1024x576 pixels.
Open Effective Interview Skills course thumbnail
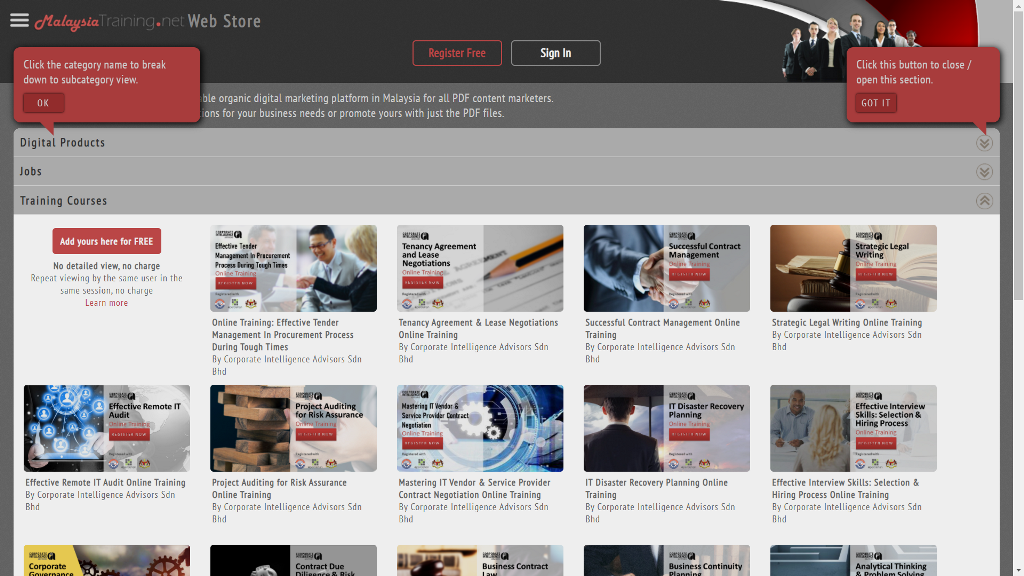pos(854,428)
